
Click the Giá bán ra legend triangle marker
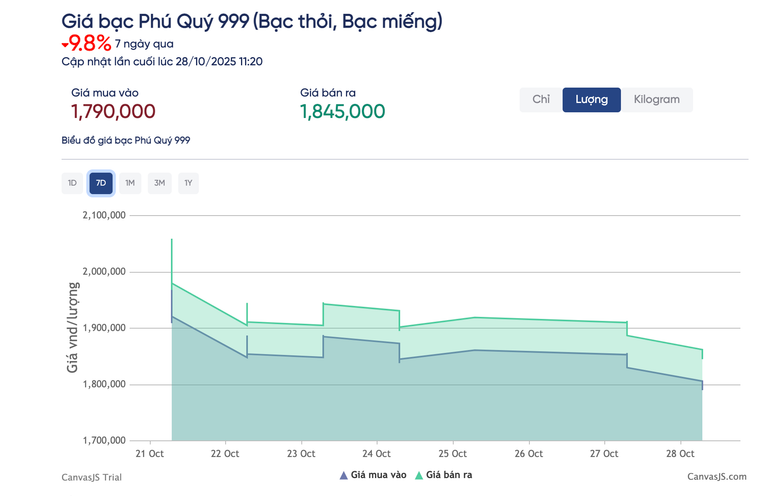click(x=418, y=476)
